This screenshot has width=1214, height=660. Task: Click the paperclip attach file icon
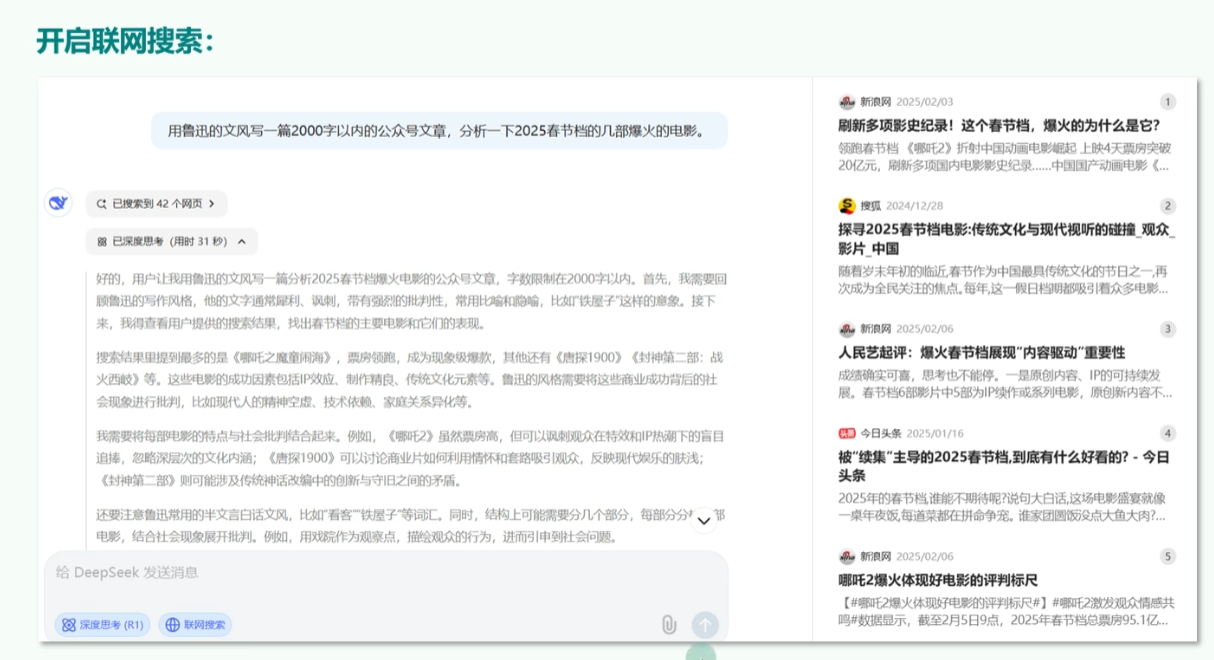[669, 625]
